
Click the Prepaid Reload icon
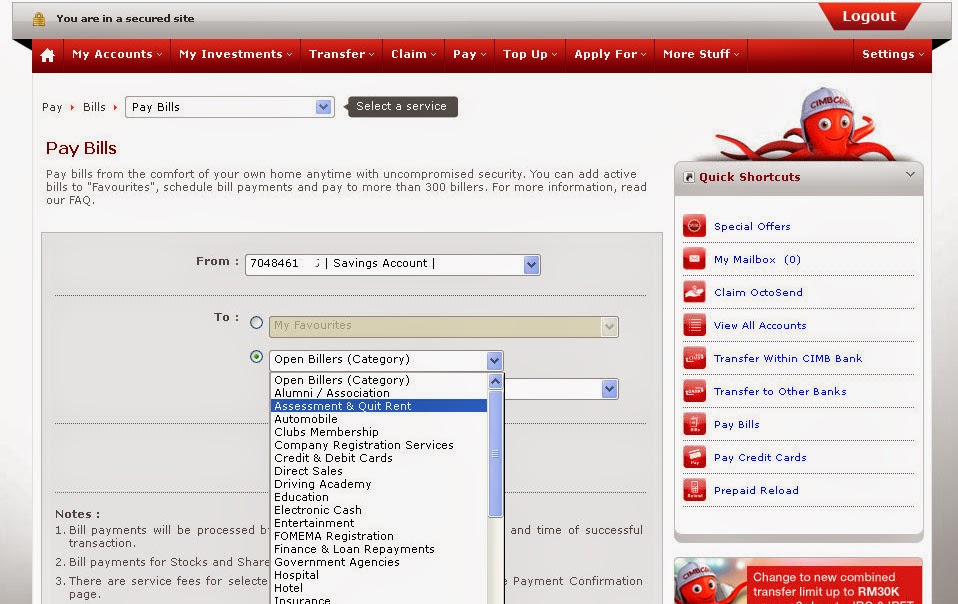[694, 490]
